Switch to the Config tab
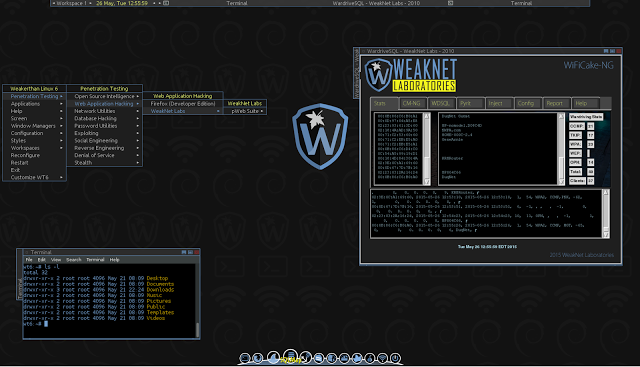The height and width of the screenshot is (367, 640). pyautogui.click(x=528, y=103)
